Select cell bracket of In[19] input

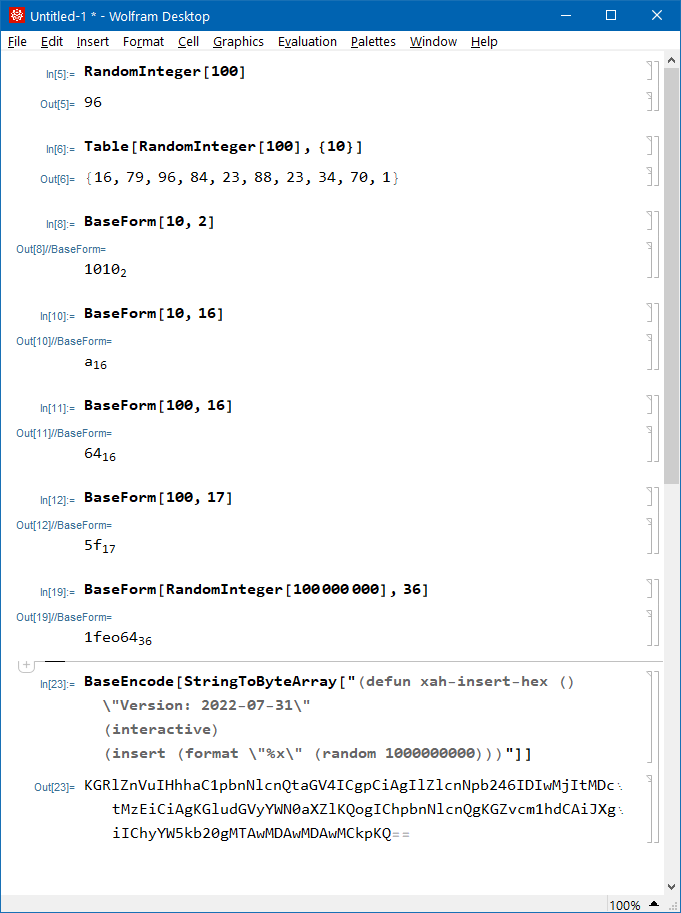point(650,589)
